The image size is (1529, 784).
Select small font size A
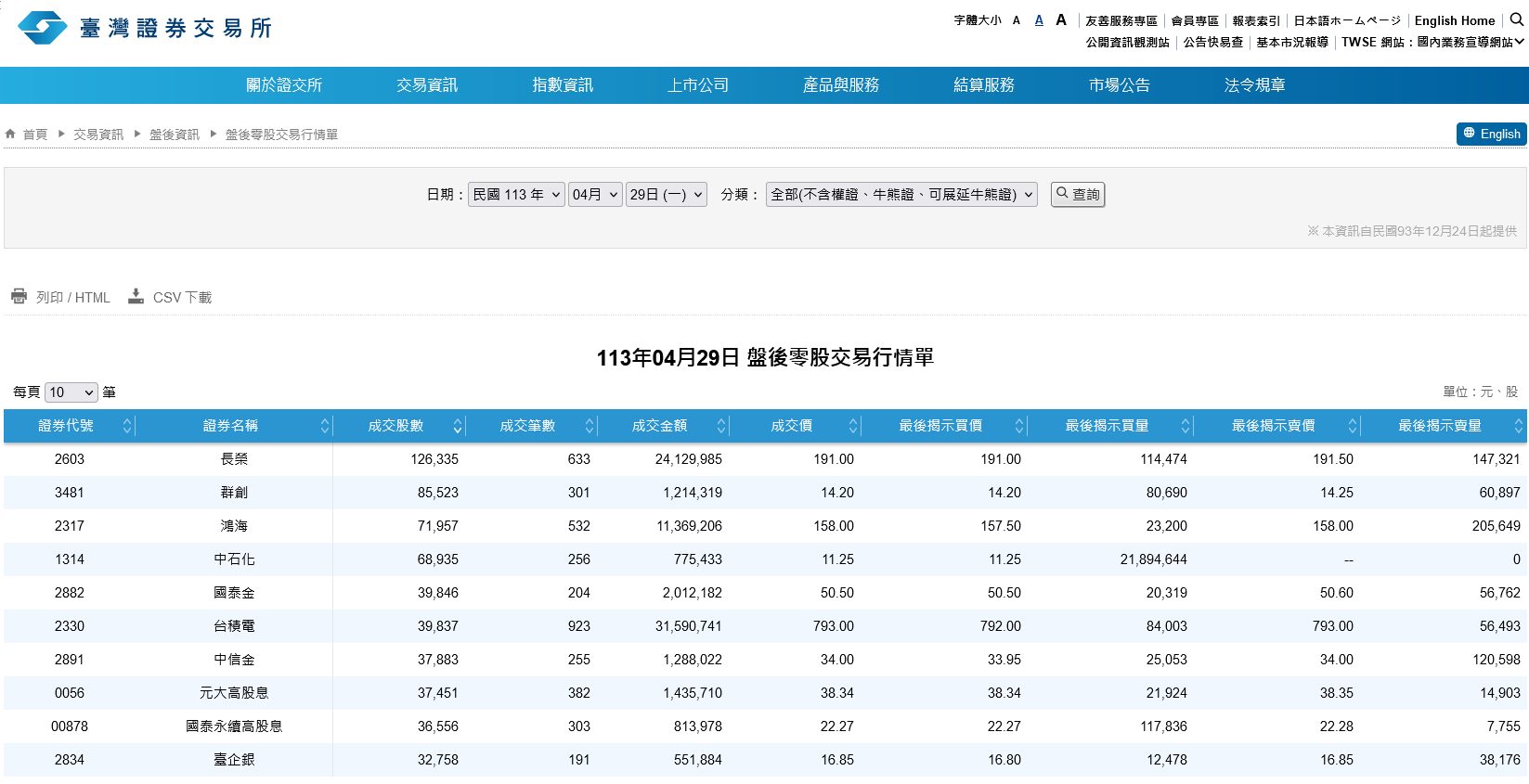pyautogui.click(x=1017, y=20)
